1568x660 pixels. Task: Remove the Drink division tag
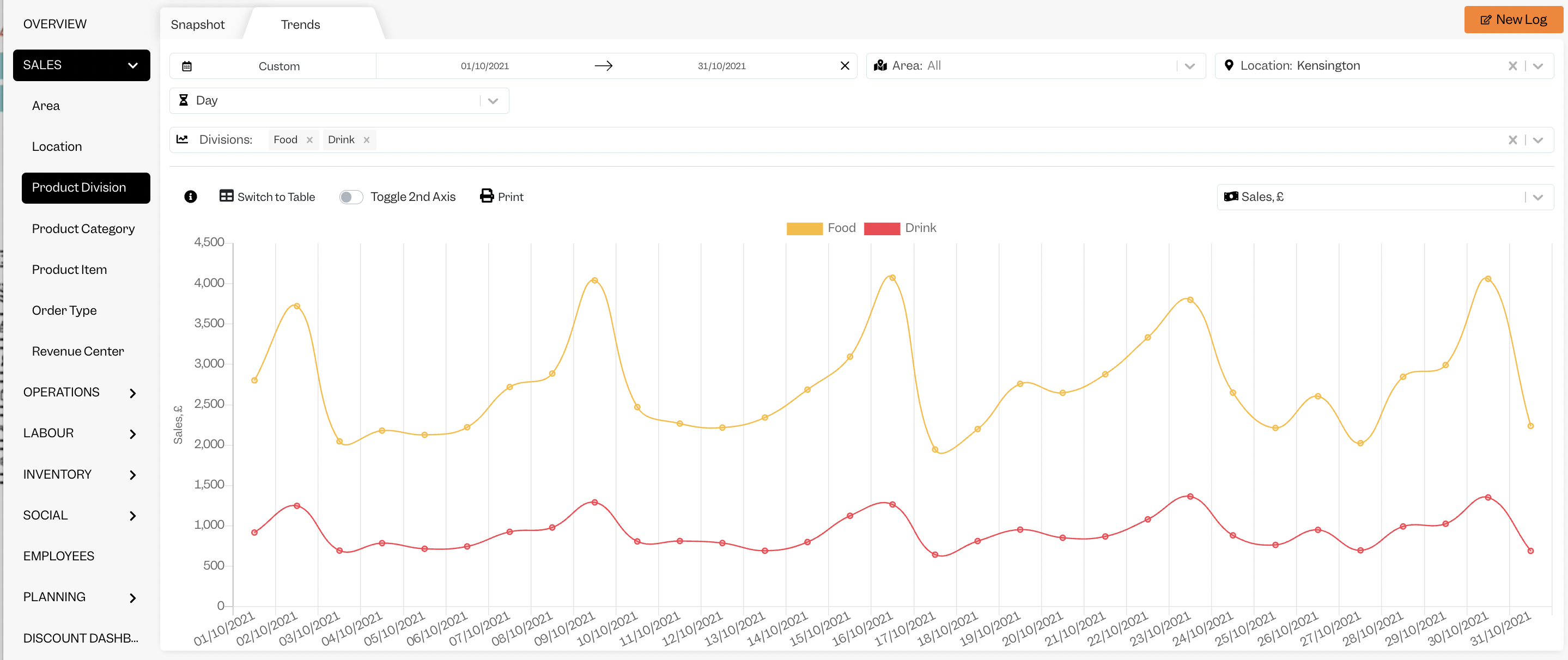click(x=367, y=140)
